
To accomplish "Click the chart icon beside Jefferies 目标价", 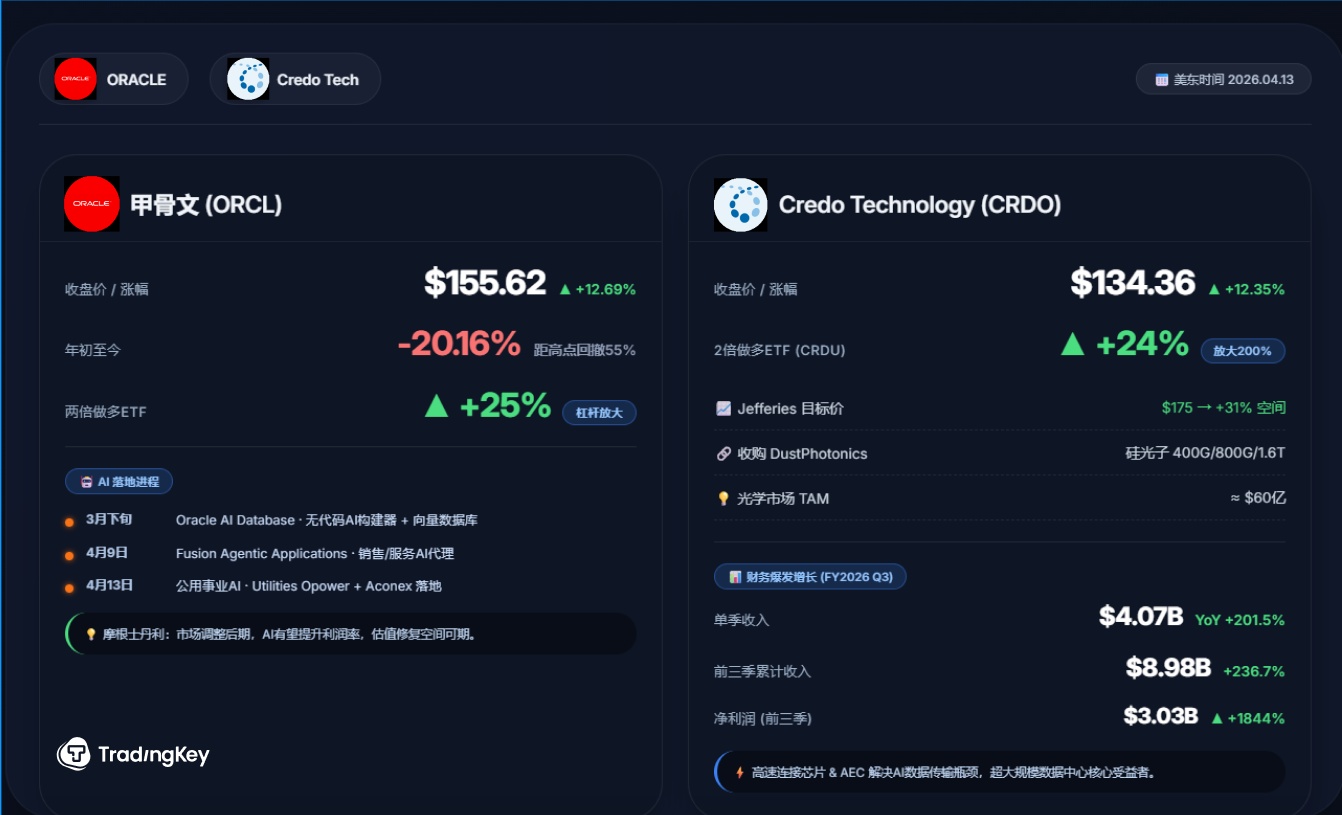I will pos(724,408).
